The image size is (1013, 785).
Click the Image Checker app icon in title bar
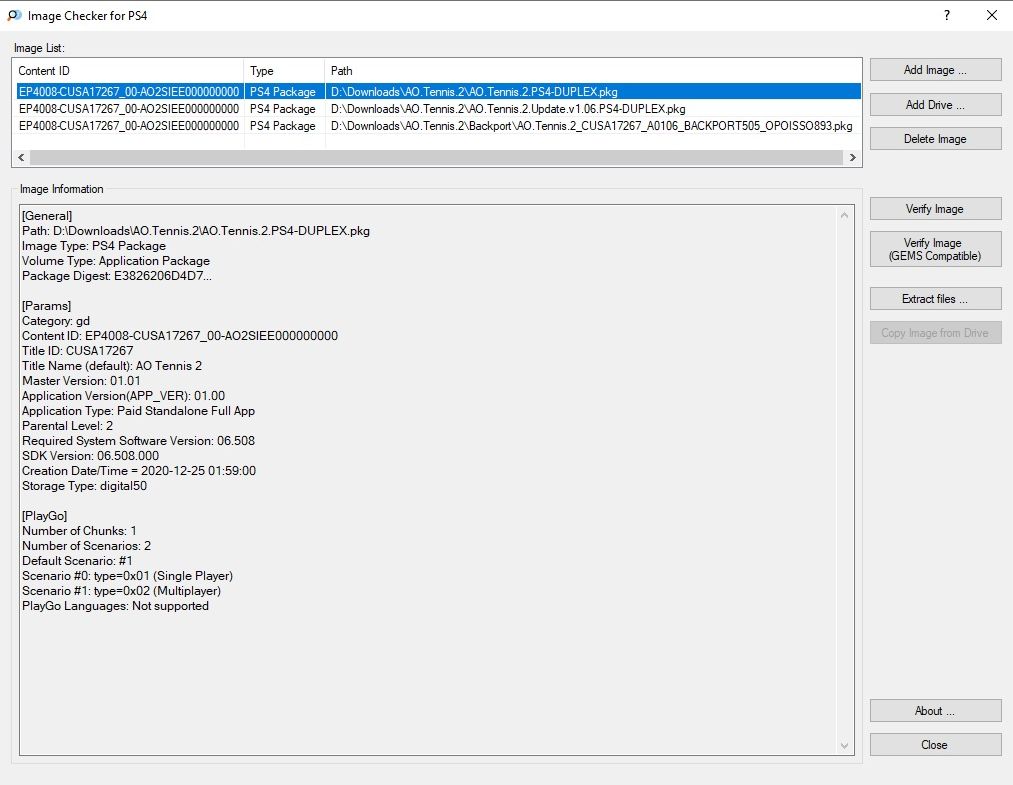(x=14, y=16)
